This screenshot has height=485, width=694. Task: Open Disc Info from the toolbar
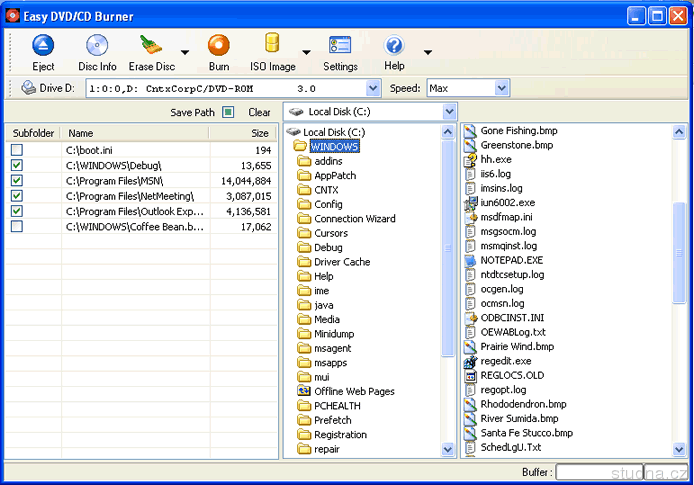97,46
